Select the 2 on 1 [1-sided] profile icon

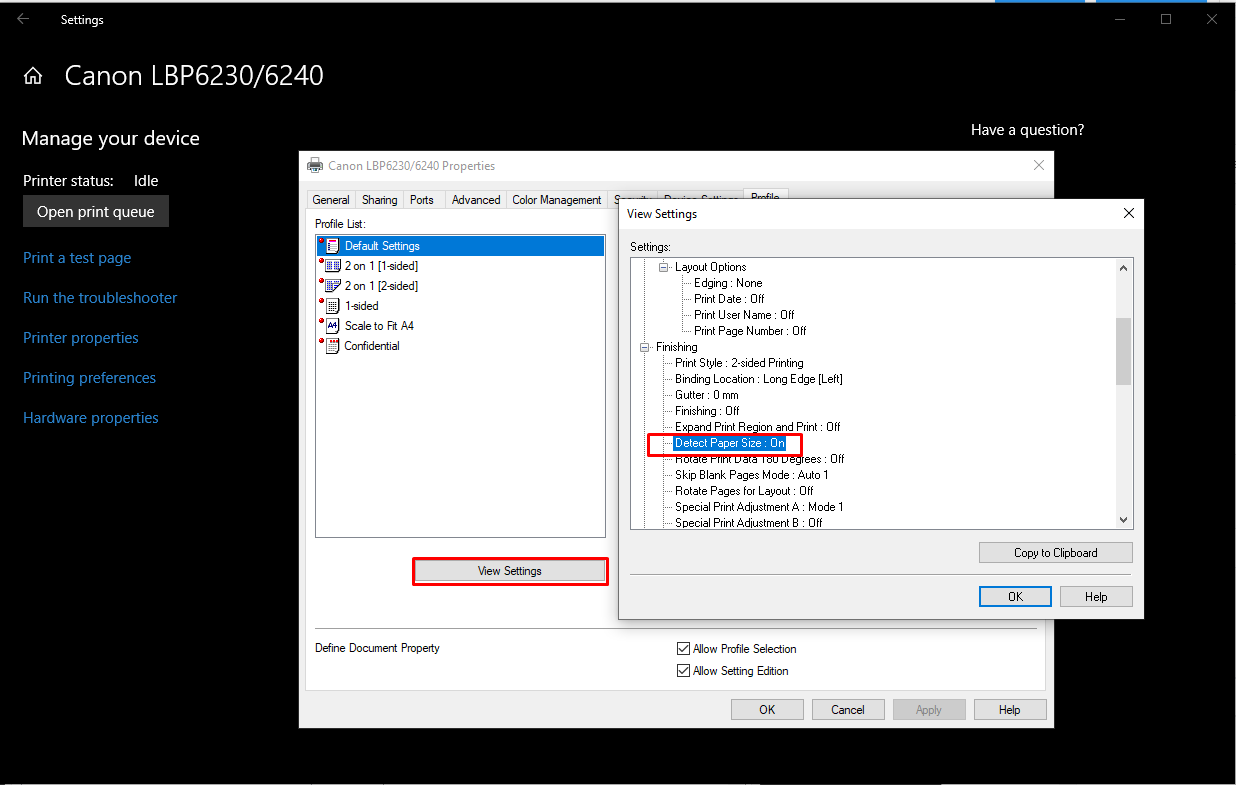(x=331, y=265)
